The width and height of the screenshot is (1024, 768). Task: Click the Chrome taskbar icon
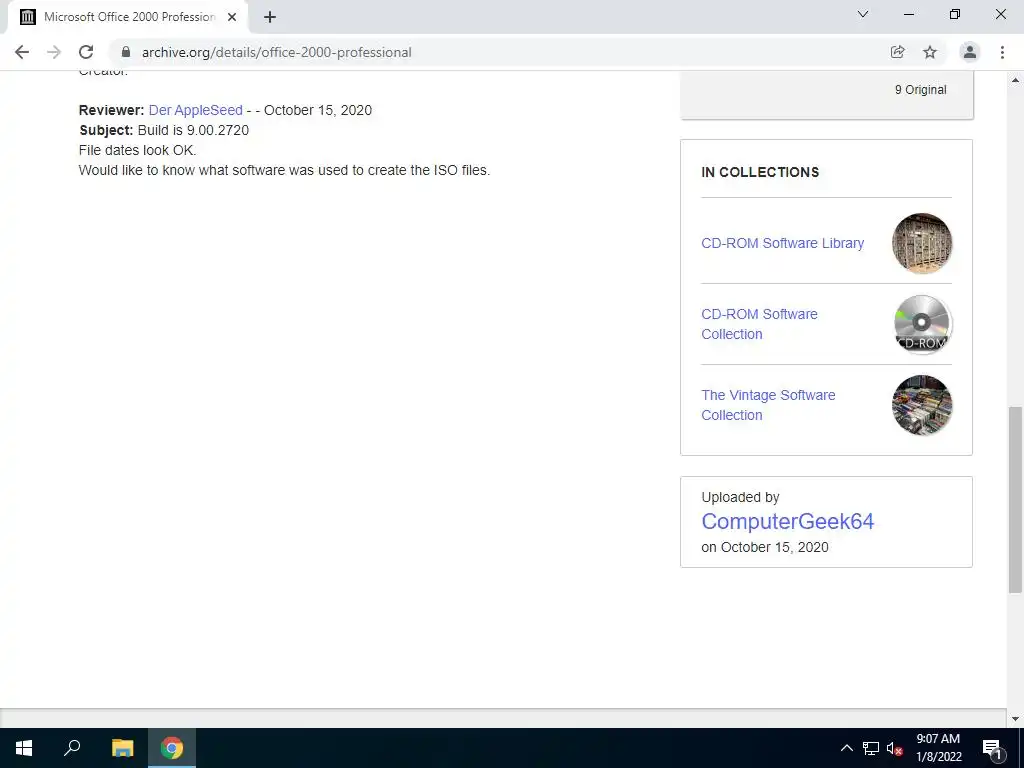pos(172,748)
